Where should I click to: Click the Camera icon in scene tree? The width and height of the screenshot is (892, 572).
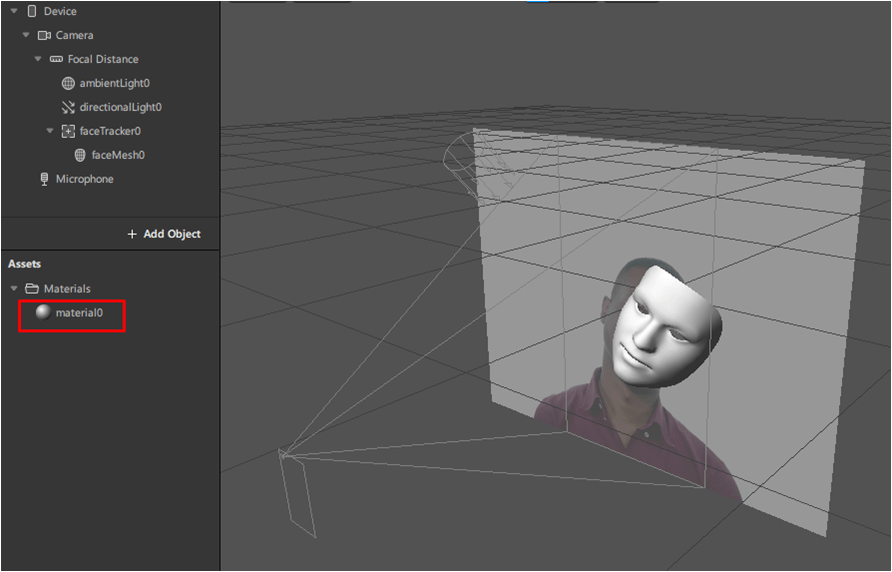pos(44,35)
